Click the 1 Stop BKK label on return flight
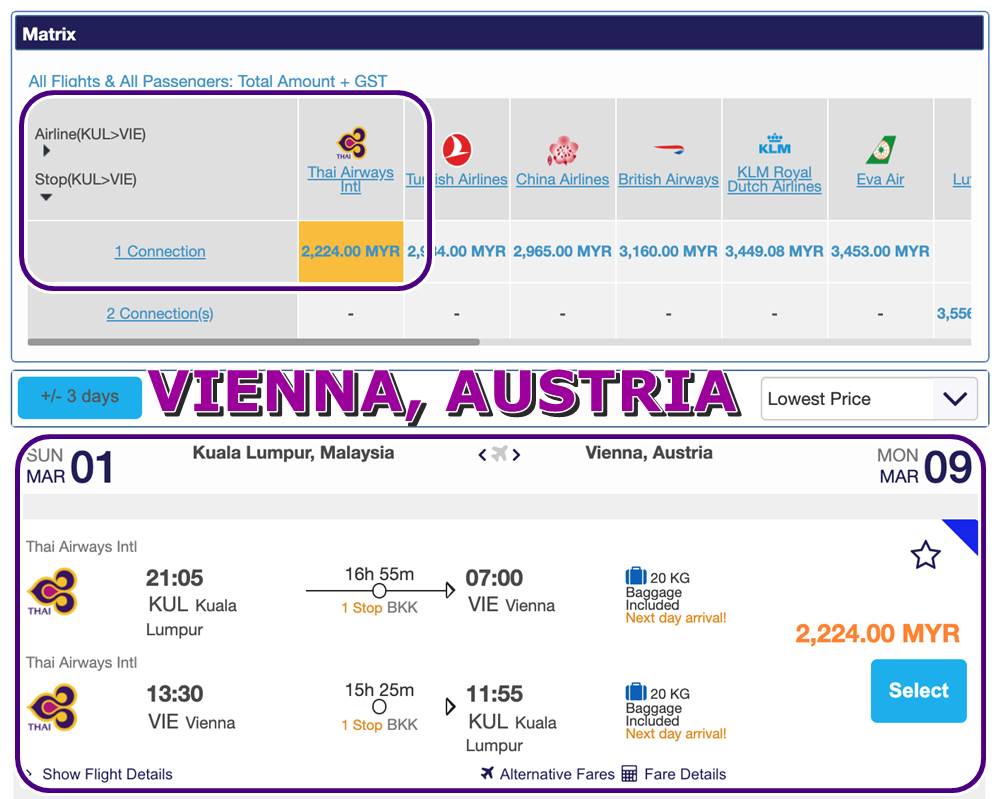Screen dimensions: 1000x799 379,724
